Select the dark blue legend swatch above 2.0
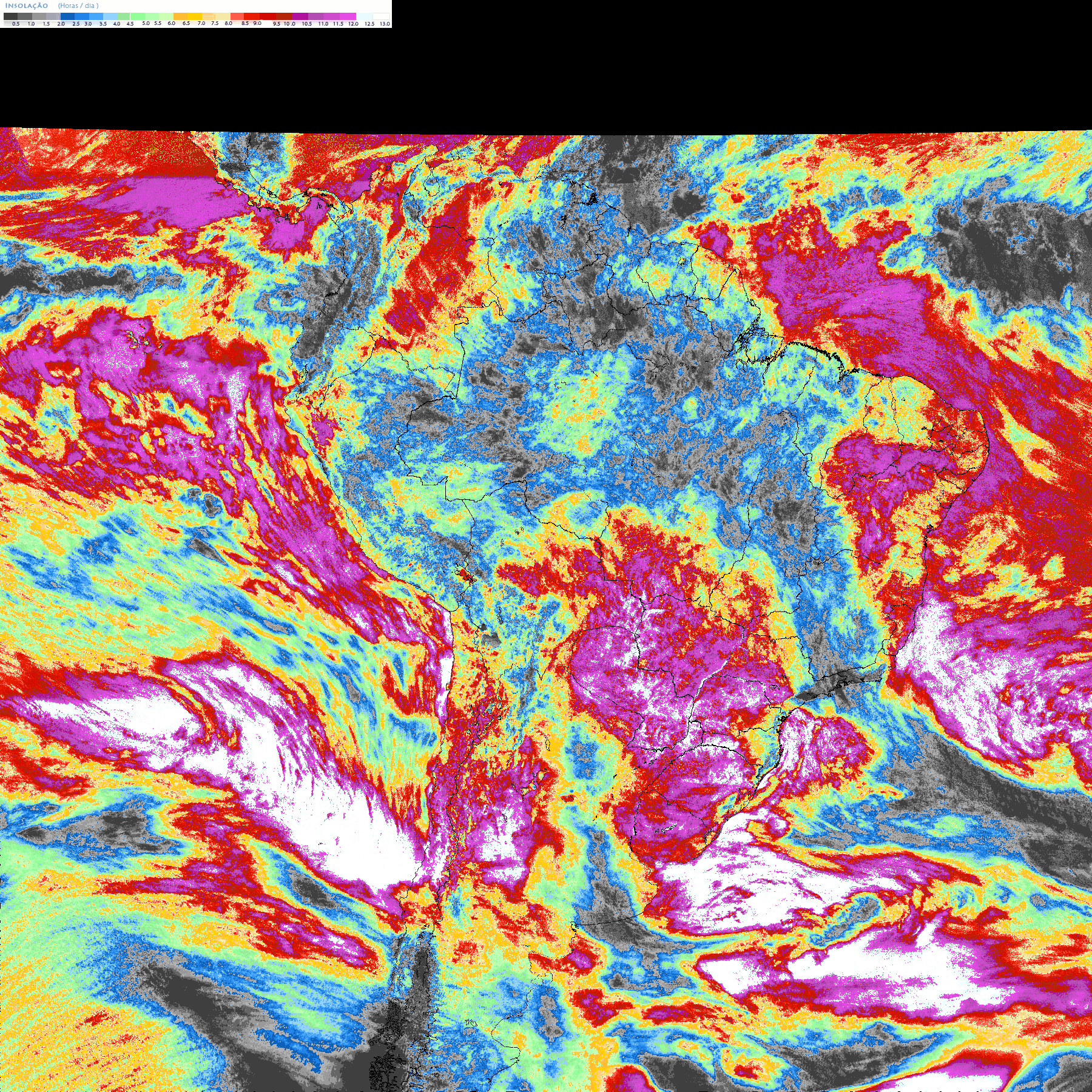This screenshot has width=1092, height=1092. (x=67, y=16)
